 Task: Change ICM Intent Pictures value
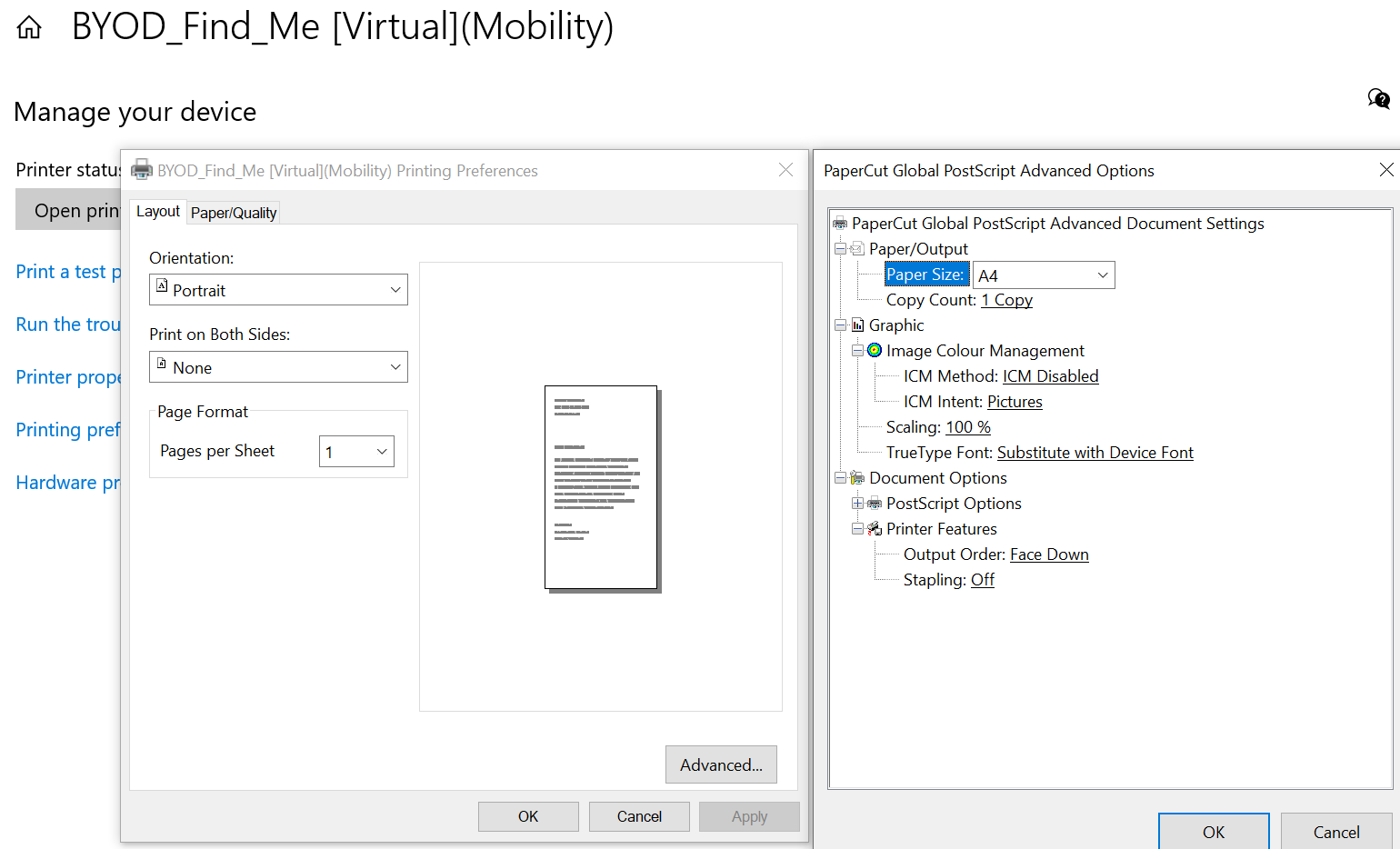[x=1015, y=402]
